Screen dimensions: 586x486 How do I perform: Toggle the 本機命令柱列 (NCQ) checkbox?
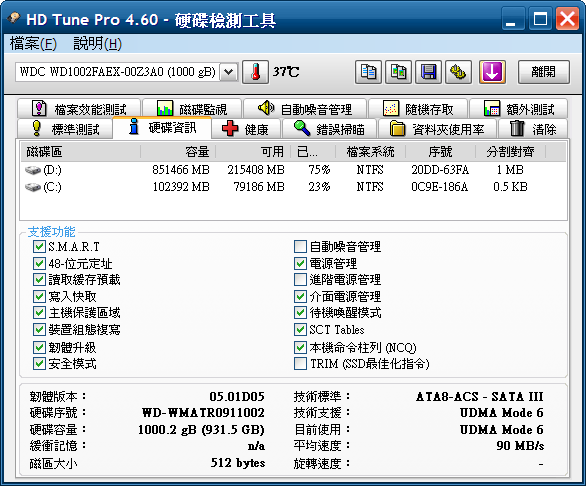[300, 347]
